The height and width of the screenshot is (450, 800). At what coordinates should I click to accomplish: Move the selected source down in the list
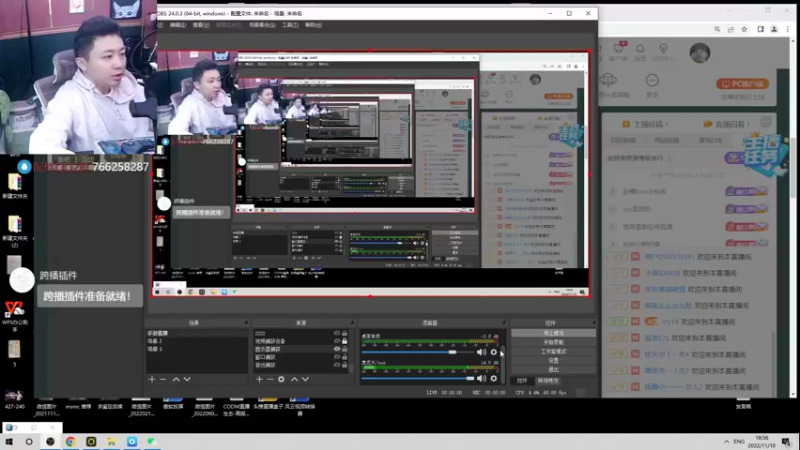point(306,379)
